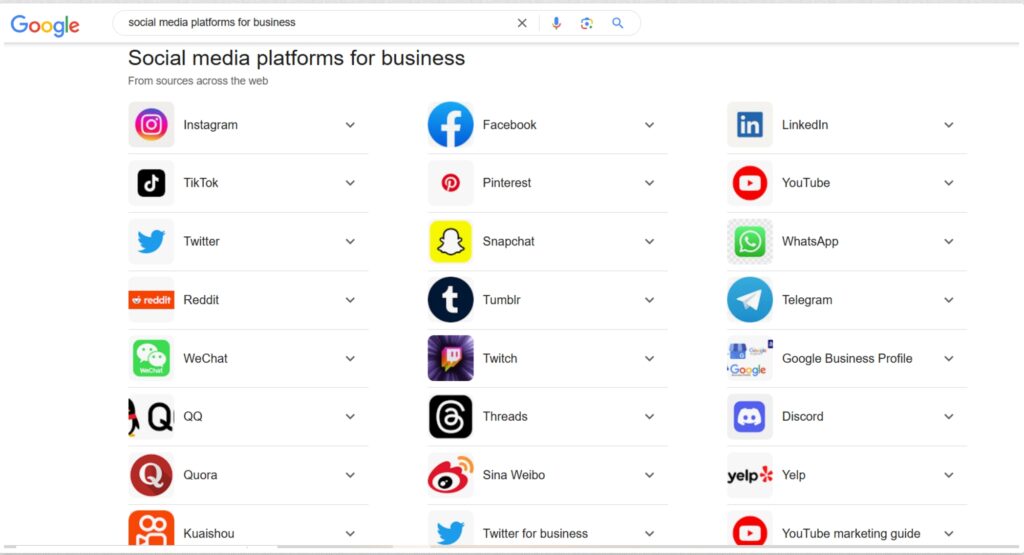1024x555 pixels.
Task: Click the WhatsApp logo icon
Action: (750, 242)
